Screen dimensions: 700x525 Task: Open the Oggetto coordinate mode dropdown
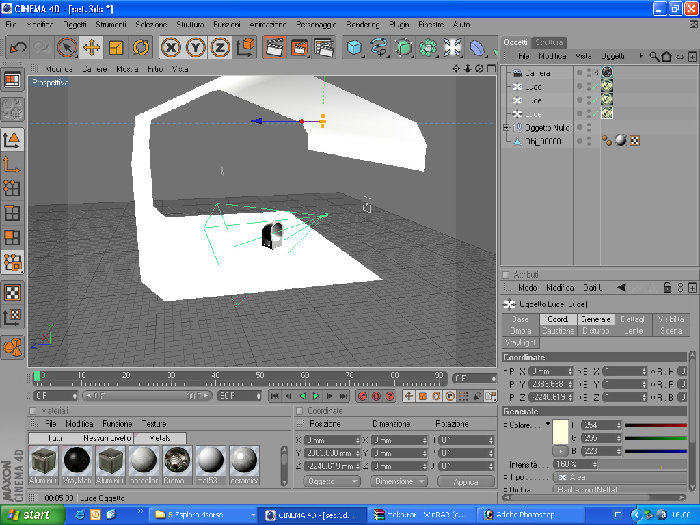[x=332, y=481]
